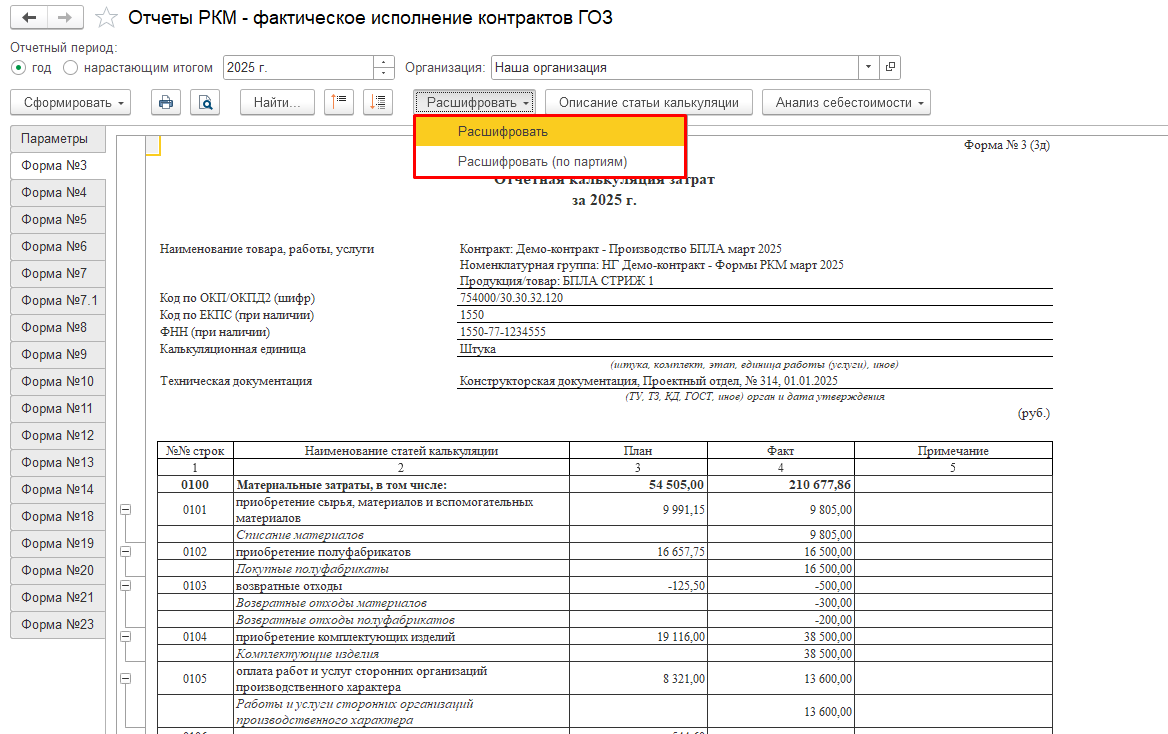1168x734 pixels.
Task: Select "Материальные затраты, в том числе:" cell
Action: (x=402, y=484)
